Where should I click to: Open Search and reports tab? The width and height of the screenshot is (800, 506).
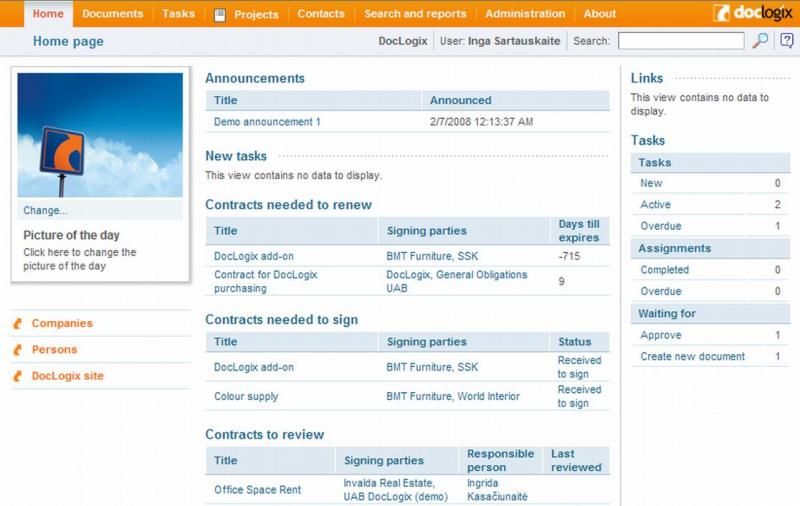[415, 14]
